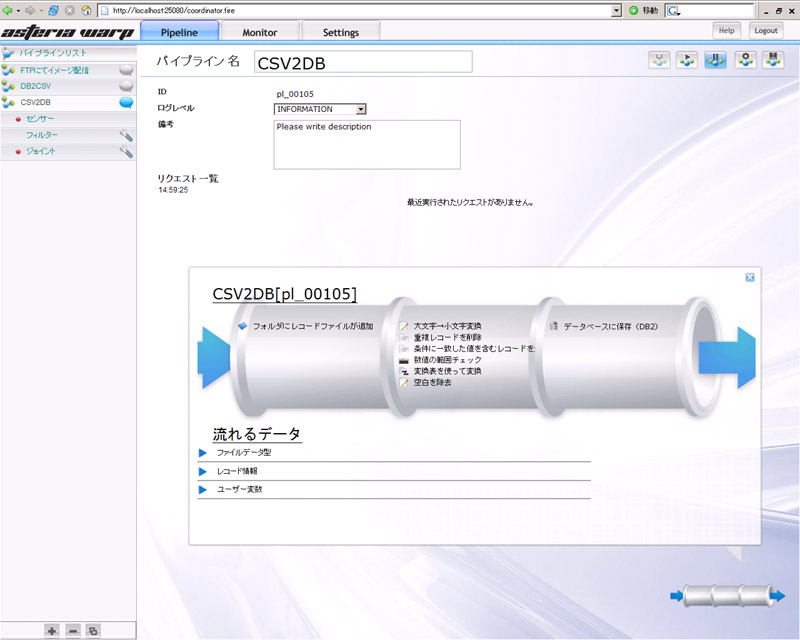Click the minus remove-pipeline button at sidebar bottom
Image resolution: width=800 pixels, height=640 pixels.
(x=73, y=631)
